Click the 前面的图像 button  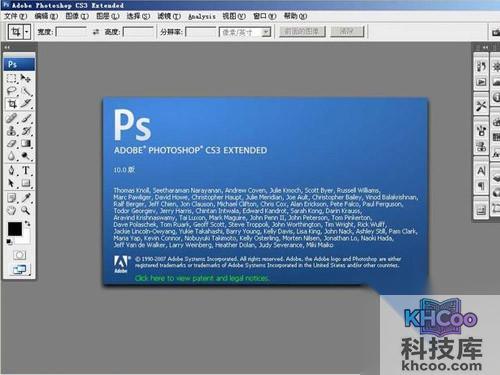(302, 32)
